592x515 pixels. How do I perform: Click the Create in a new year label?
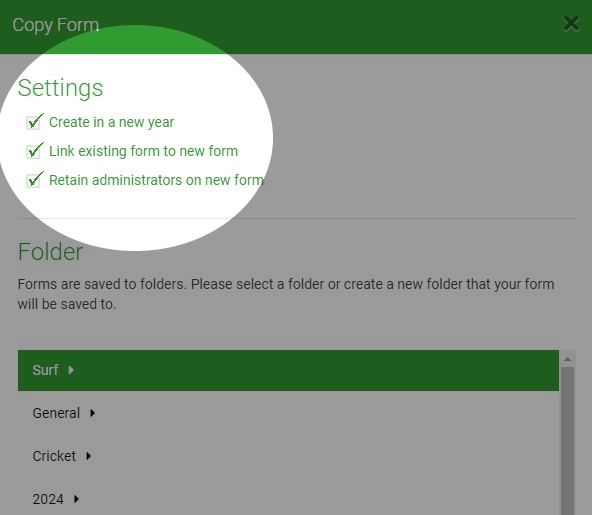pyautogui.click(x=111, y=122)
